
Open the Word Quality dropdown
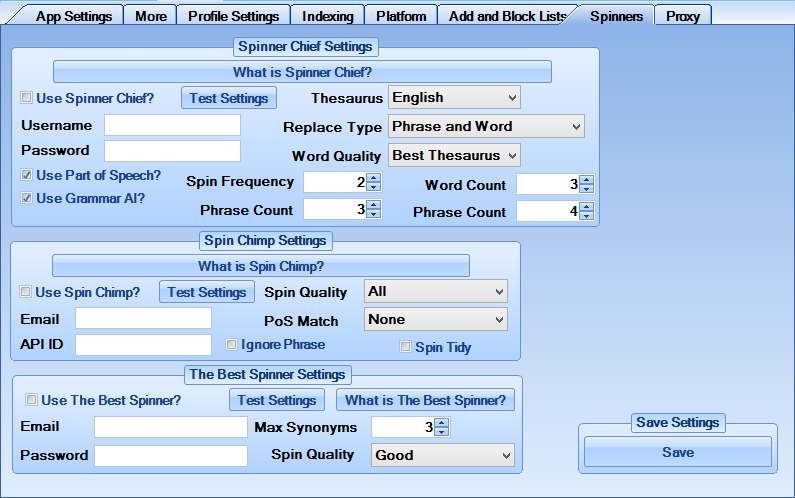tap(454, 155)
